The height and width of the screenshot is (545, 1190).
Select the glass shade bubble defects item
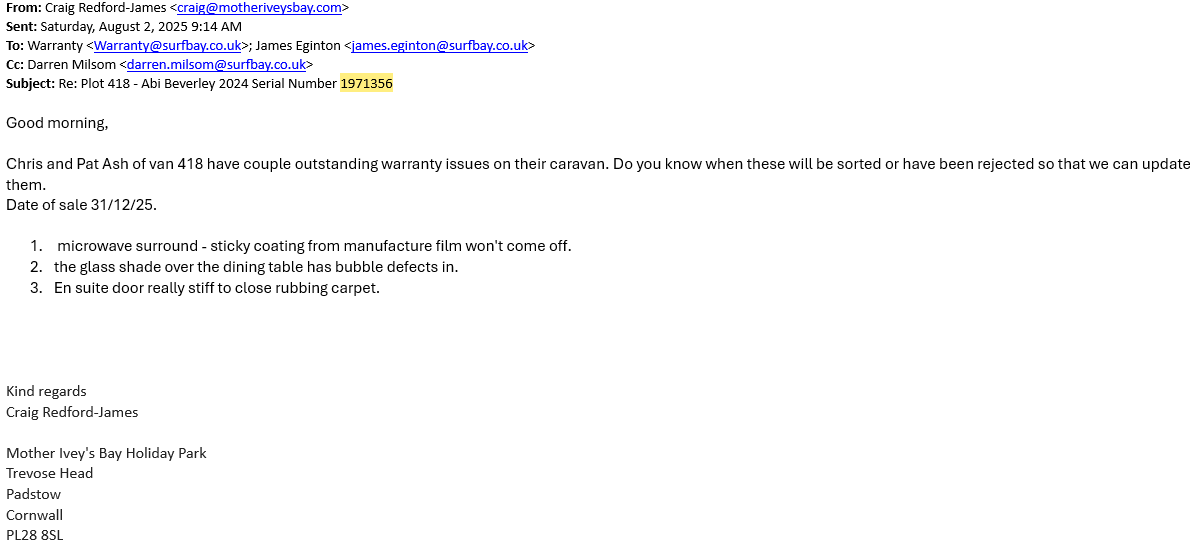pyautogui.click(x=256, y=267)
